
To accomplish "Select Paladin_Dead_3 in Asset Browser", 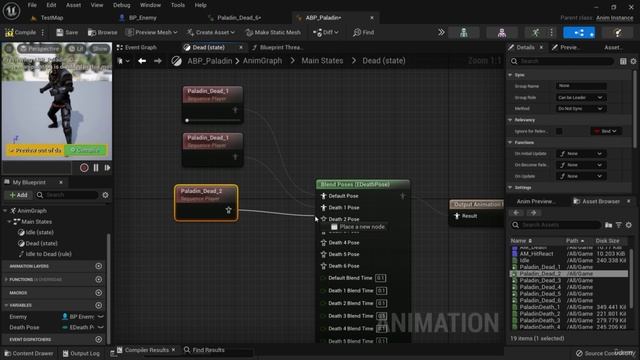I will tap(540, 280).
